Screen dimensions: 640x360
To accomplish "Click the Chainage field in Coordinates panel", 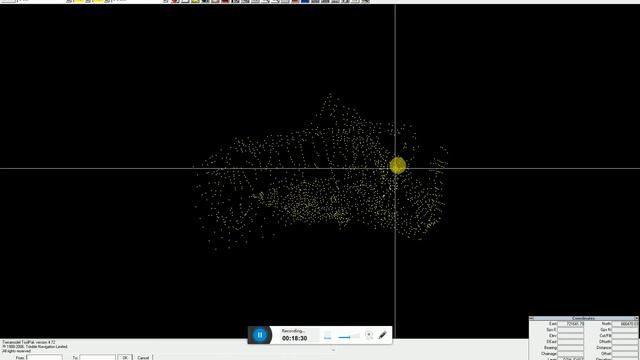I will click(571, 353).
